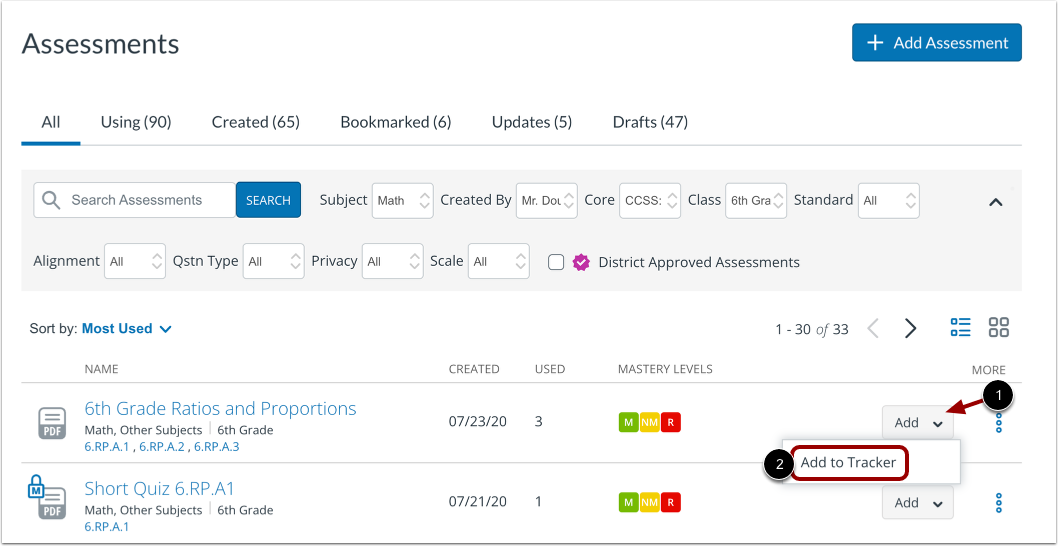Viewport: 1058px width, 546px height.
Task: Click green M mastery badge for 6th Grade Ratios
Action: (x=628, y=423)
